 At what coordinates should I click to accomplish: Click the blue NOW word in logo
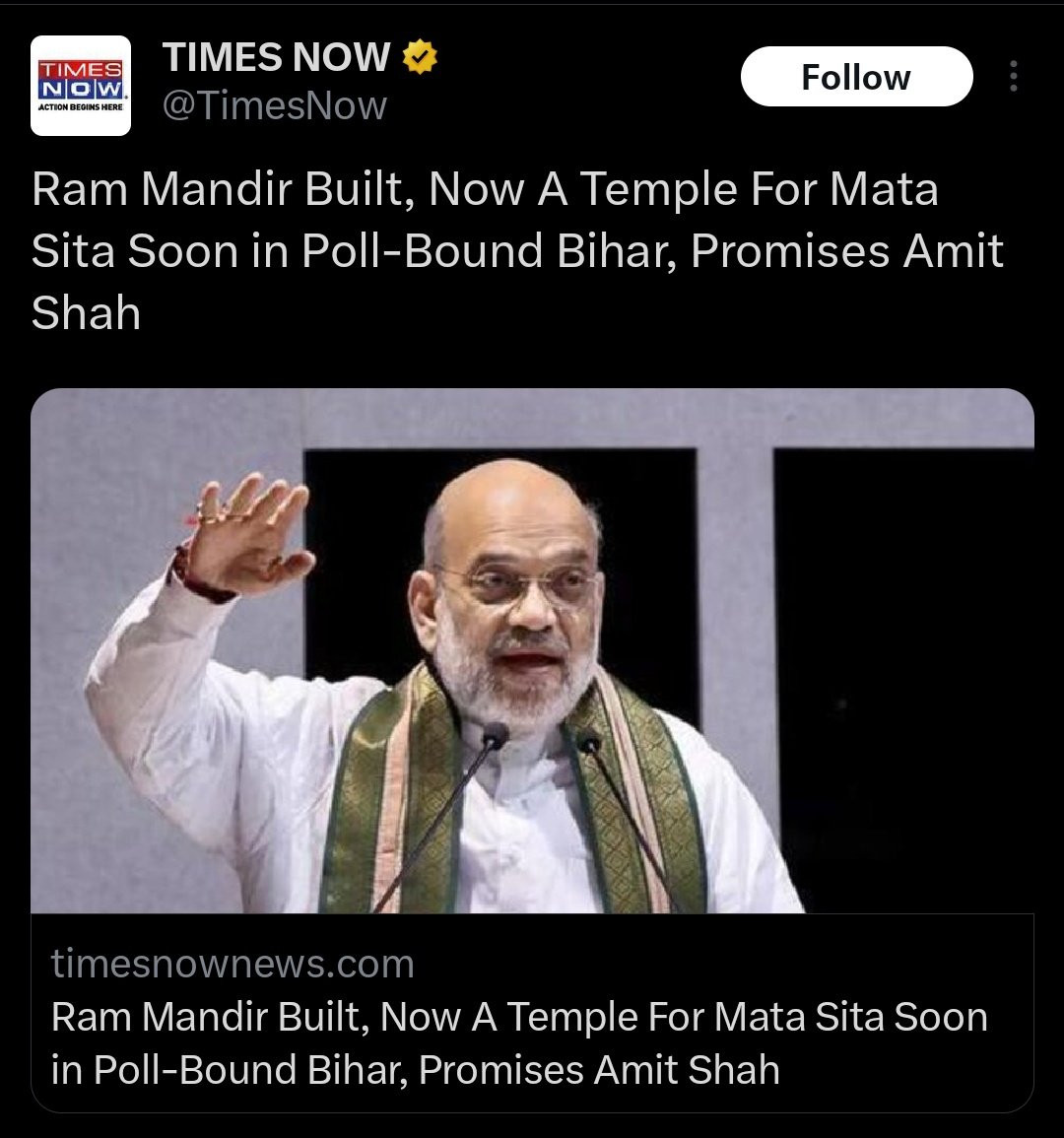tap(81, 90)
